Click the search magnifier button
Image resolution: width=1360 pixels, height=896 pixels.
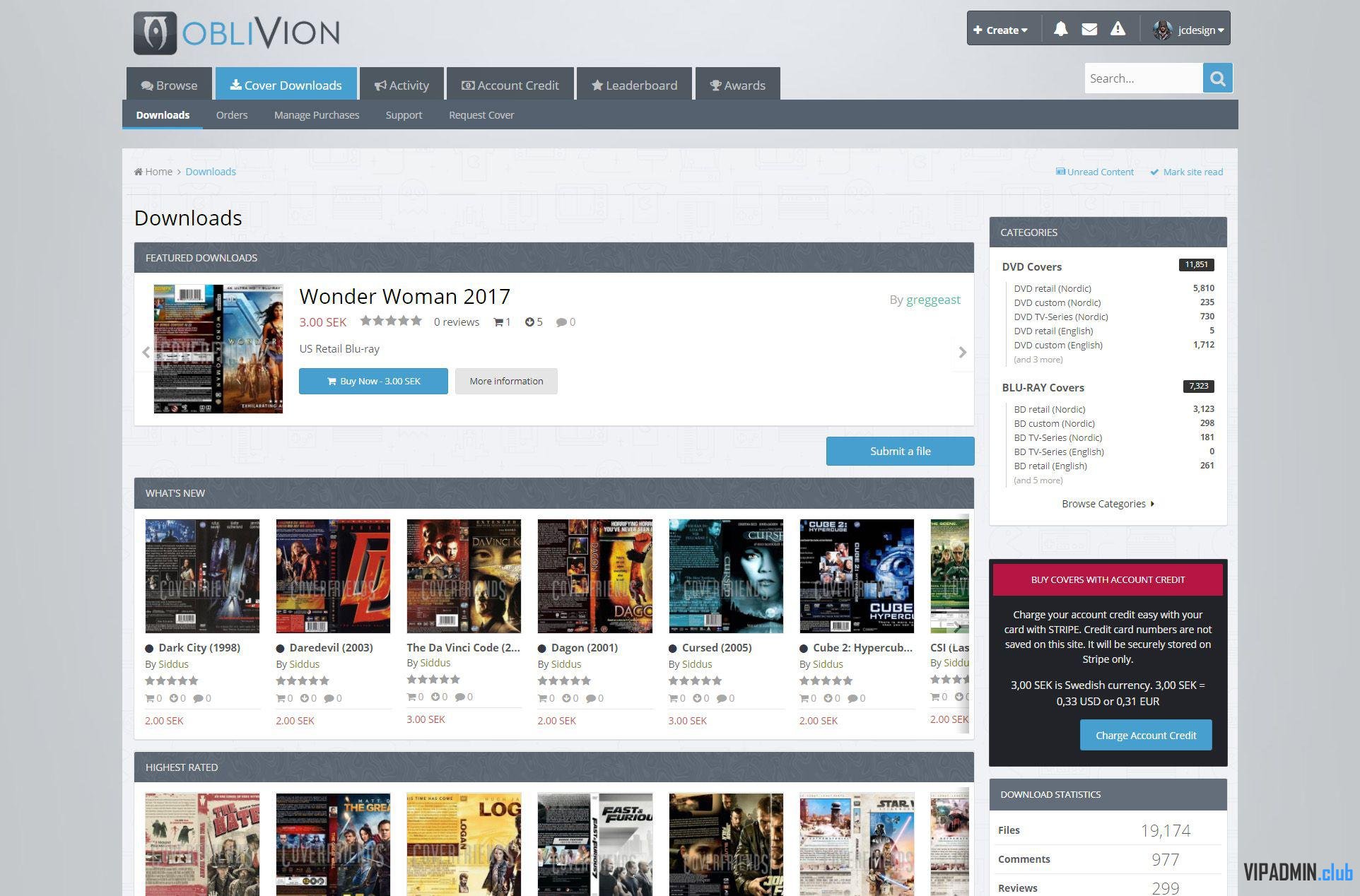(x=1217, y=78)
